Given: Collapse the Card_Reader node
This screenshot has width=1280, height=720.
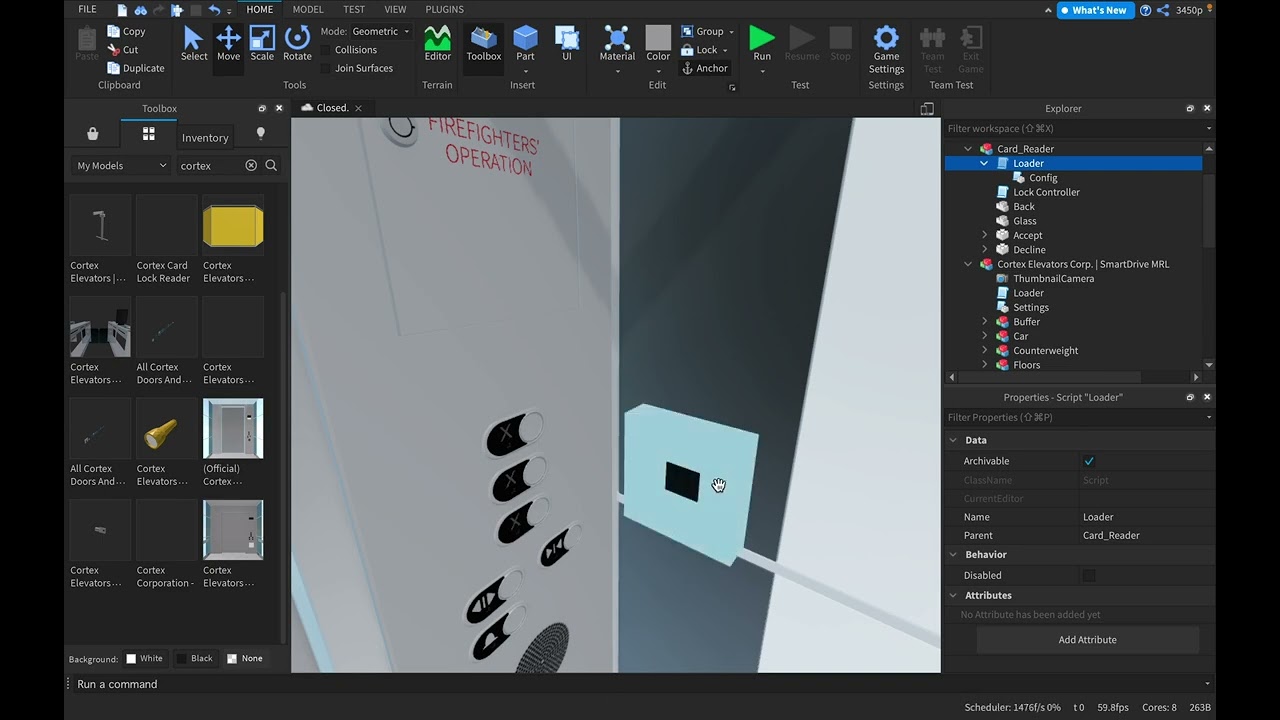Looking at the screenshot, I should pos(968,149).
